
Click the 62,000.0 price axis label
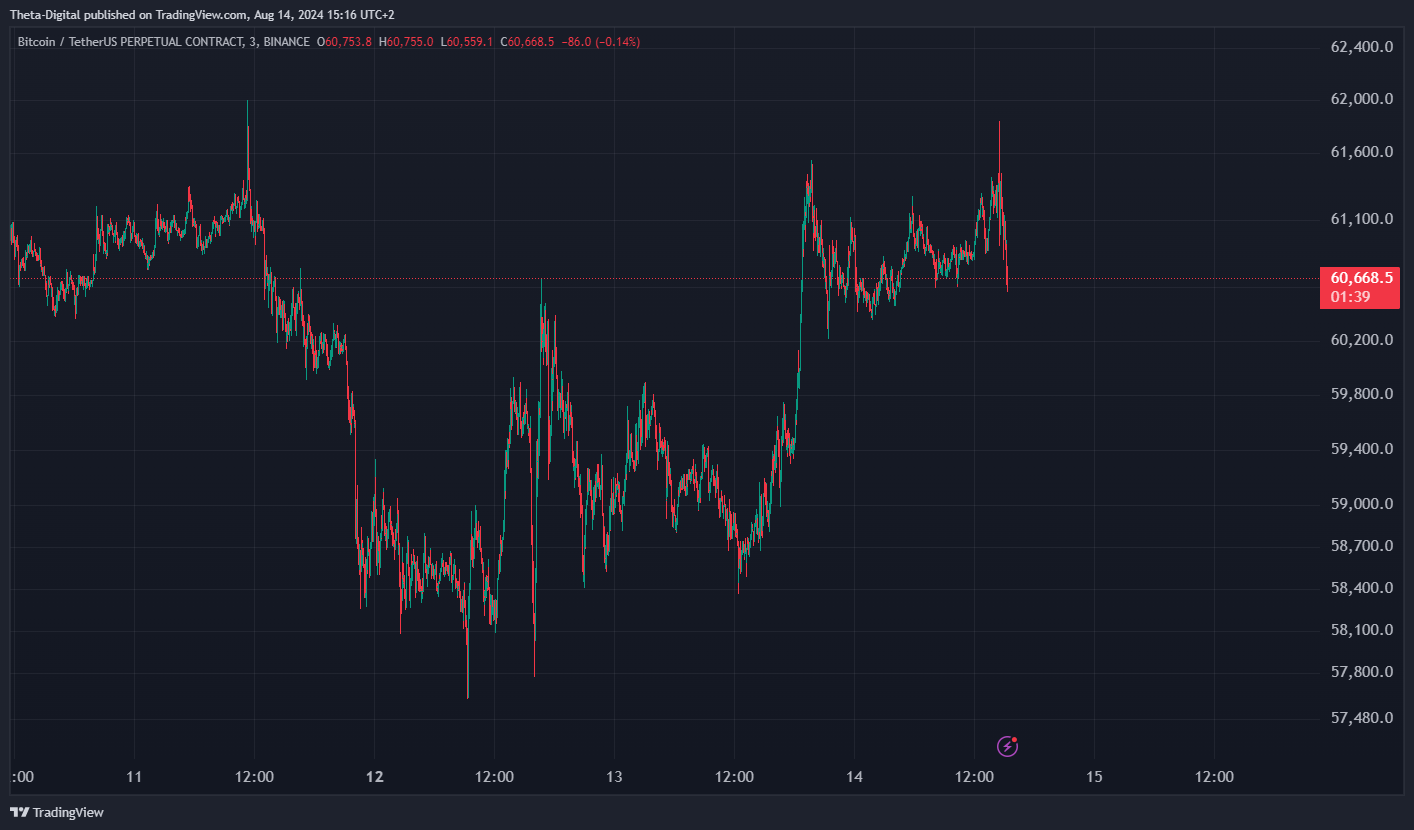(x=1361, y=99)
